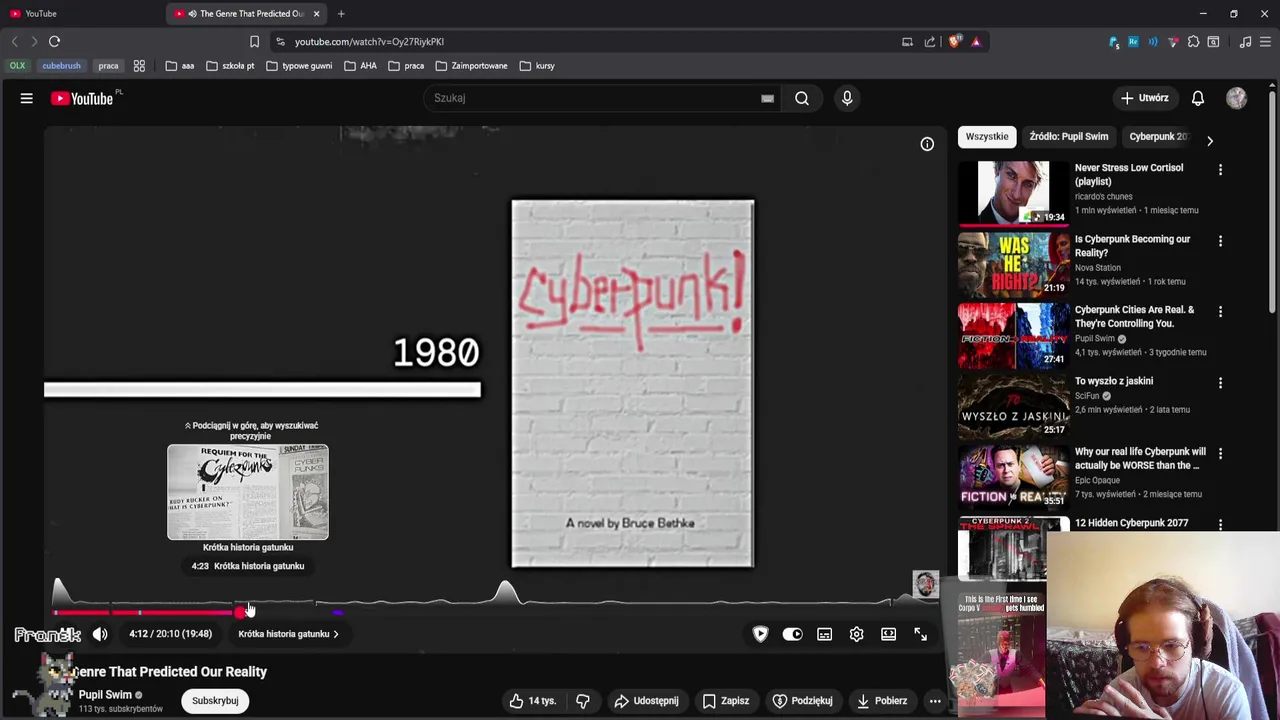Screen dimensions: 1280x720
Task: Click the Podziękuj thanks button
Action: 802,701
